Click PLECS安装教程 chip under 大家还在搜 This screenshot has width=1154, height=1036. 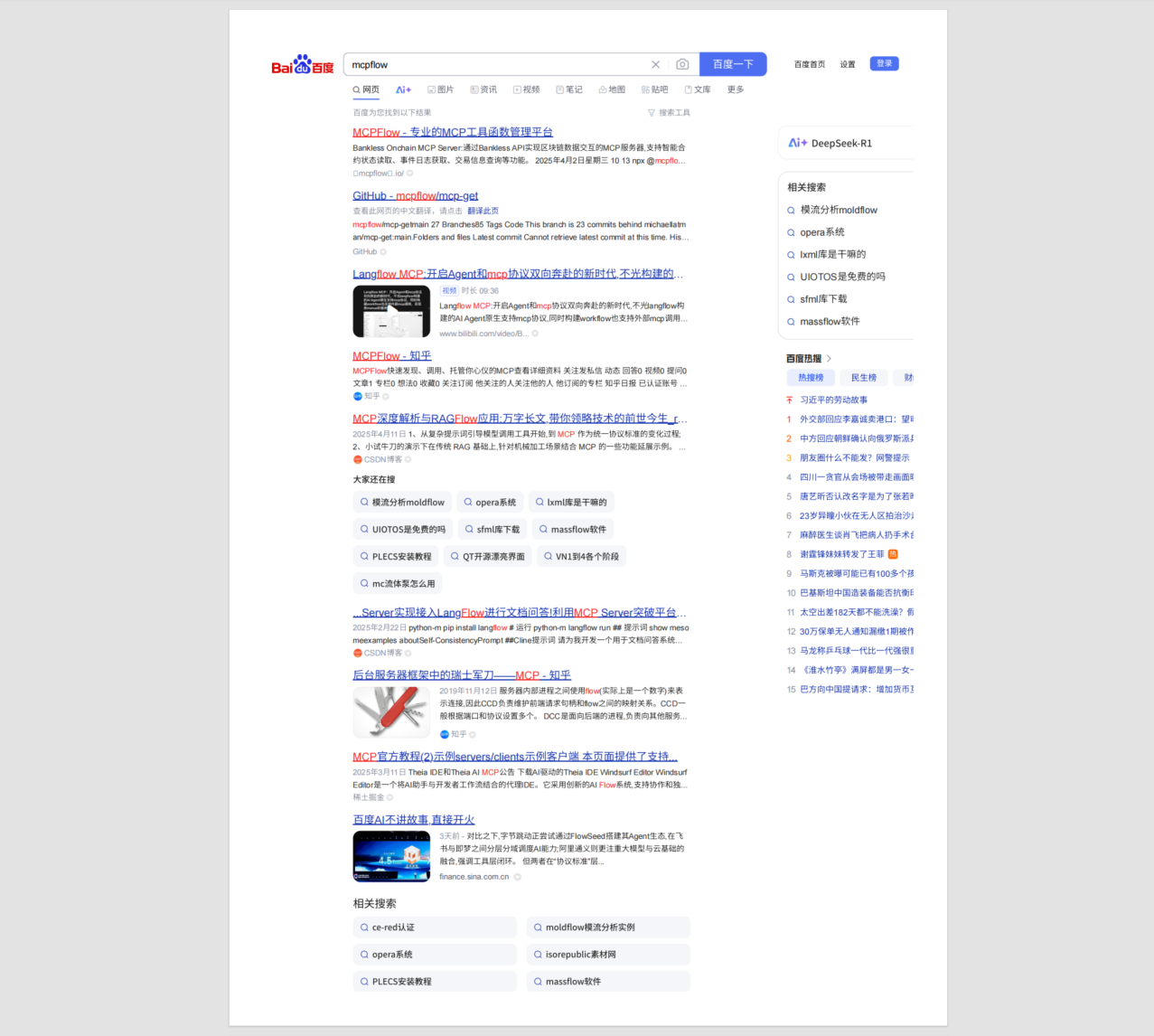pyautogui.click(x=396, y=556)
